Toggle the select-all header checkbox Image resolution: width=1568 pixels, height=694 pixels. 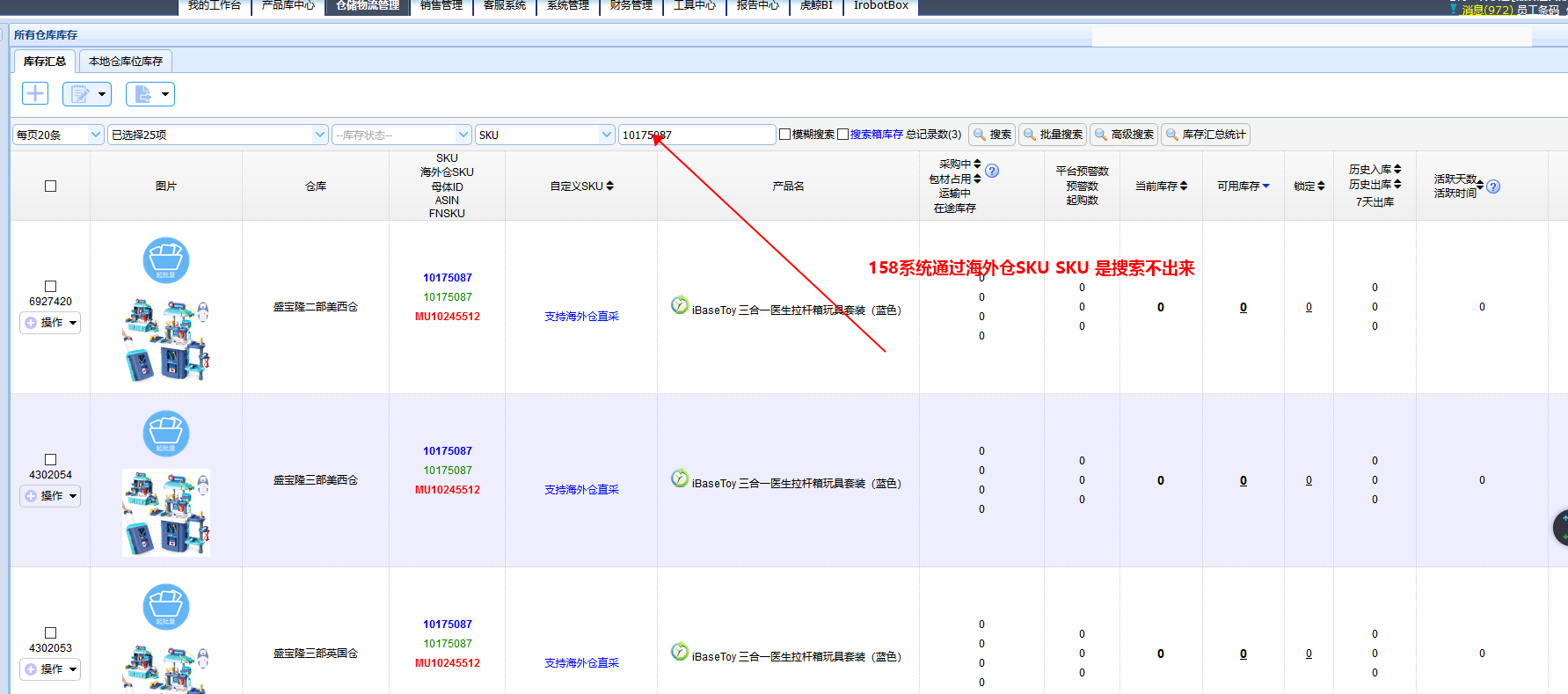(51, 186)
